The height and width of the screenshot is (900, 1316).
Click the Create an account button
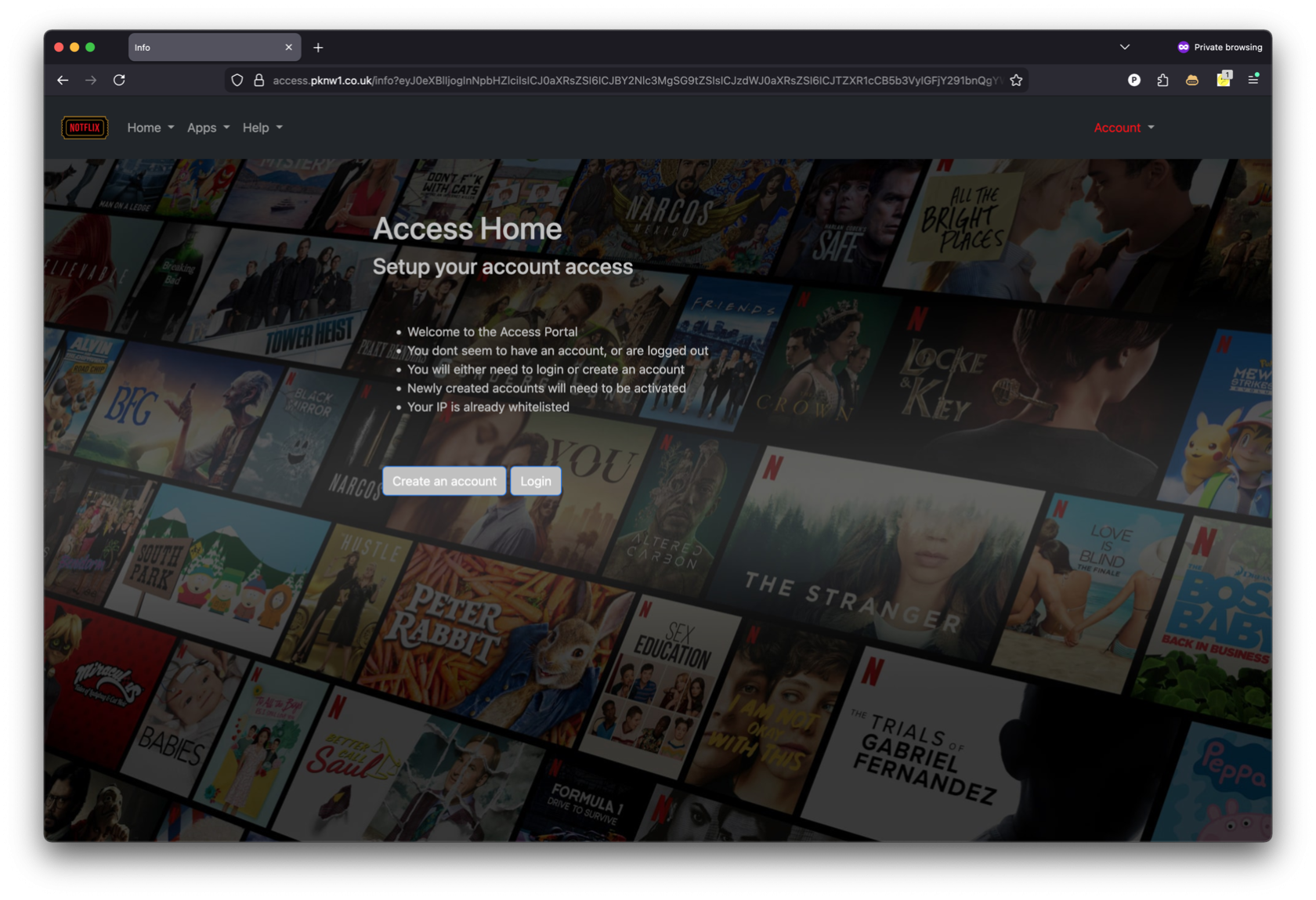click(x=444, y=481)
